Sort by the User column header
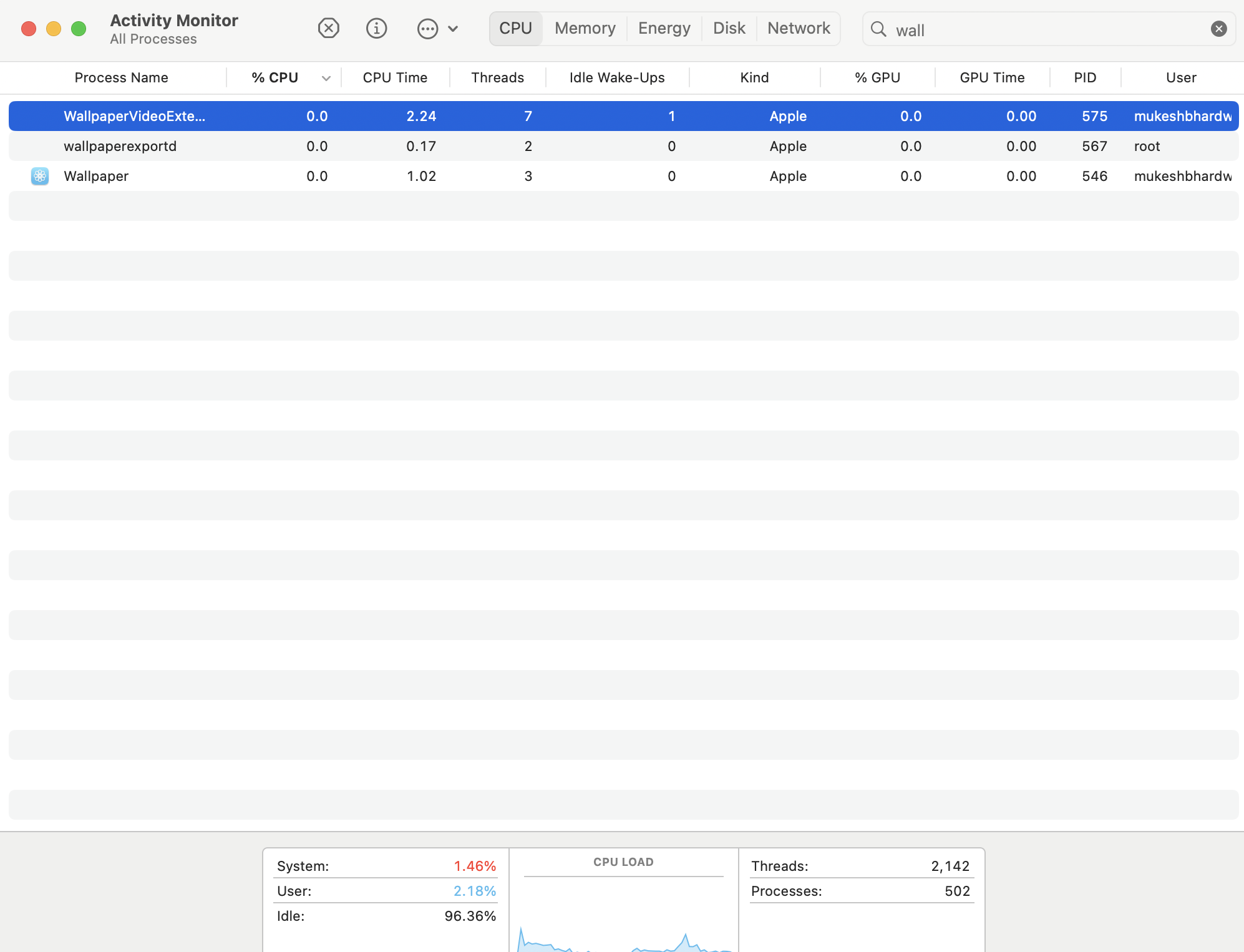Screen dimensions: 1244x952 [1181, 77]
